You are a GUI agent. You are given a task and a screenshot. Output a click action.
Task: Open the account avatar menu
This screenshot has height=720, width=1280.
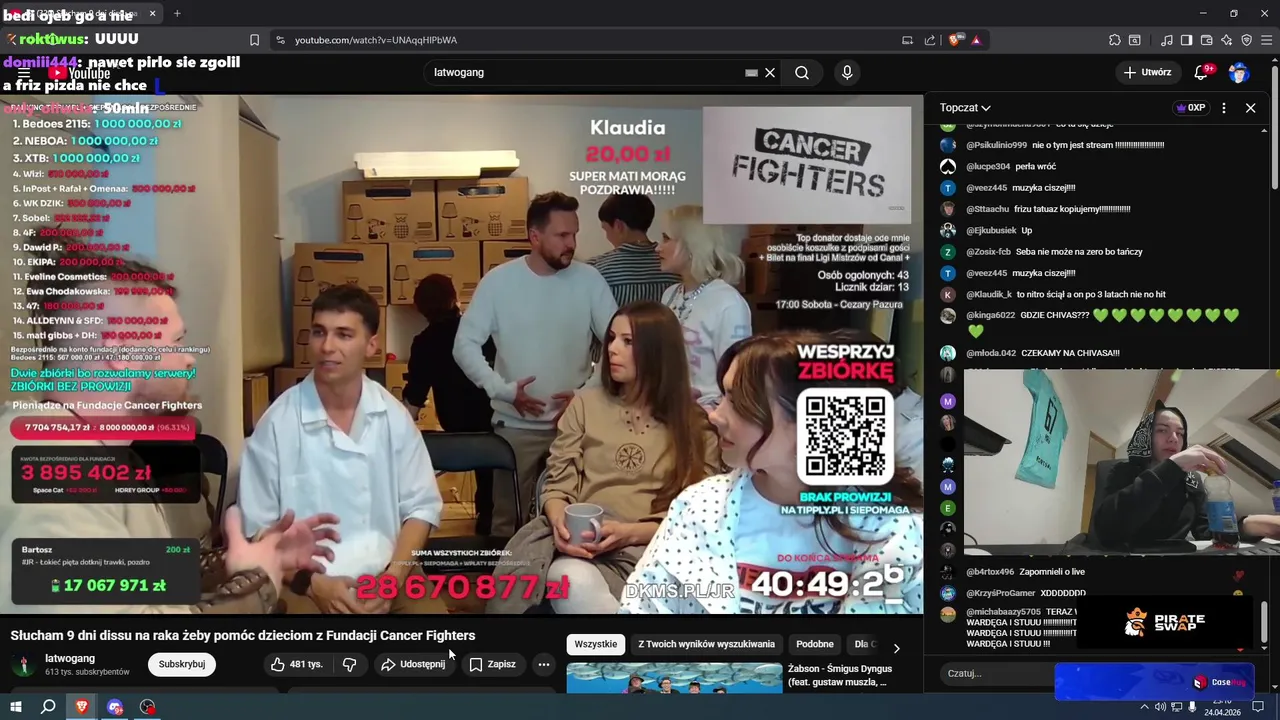[1239, 72]
